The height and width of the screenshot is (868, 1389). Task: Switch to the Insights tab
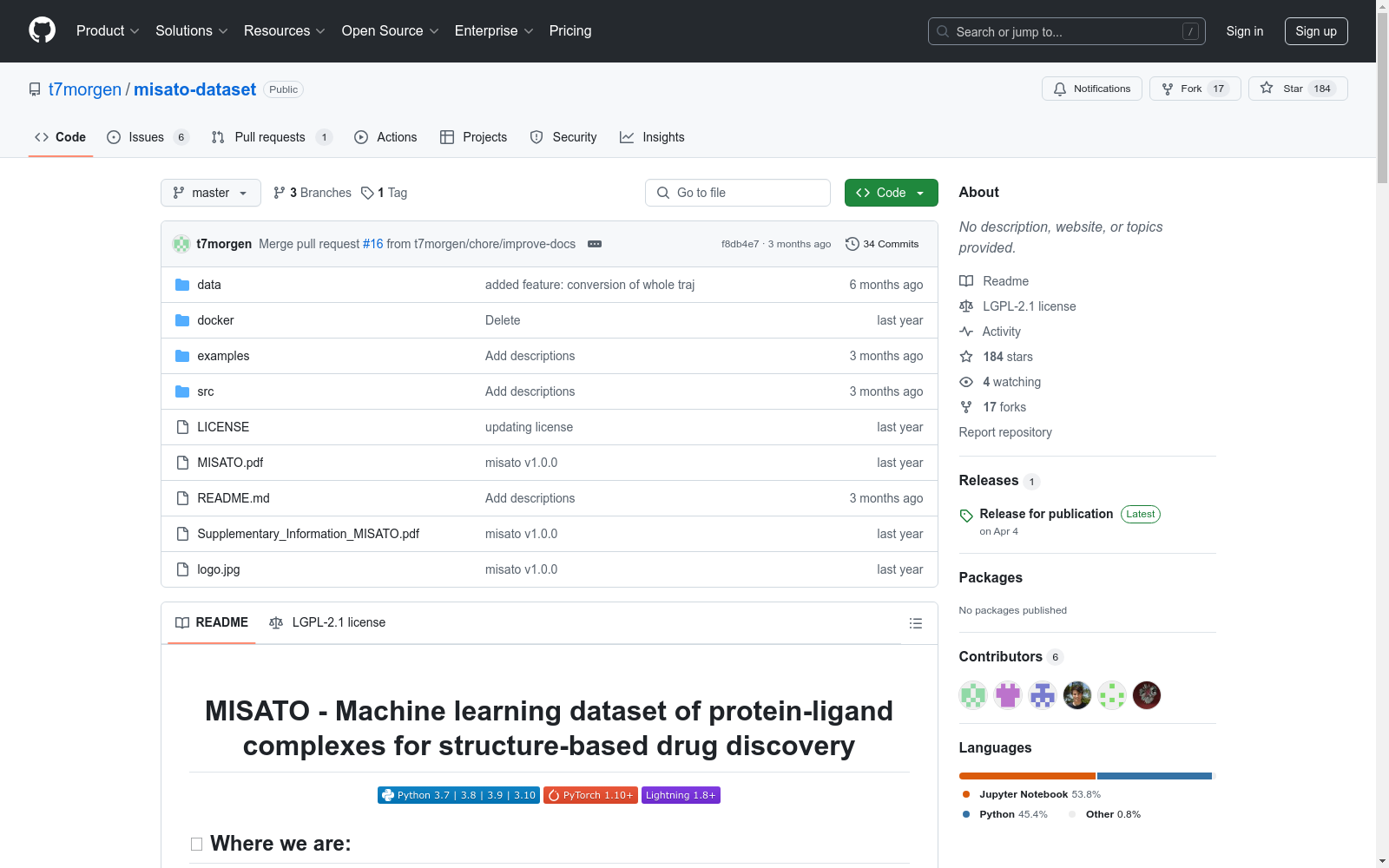652,137
